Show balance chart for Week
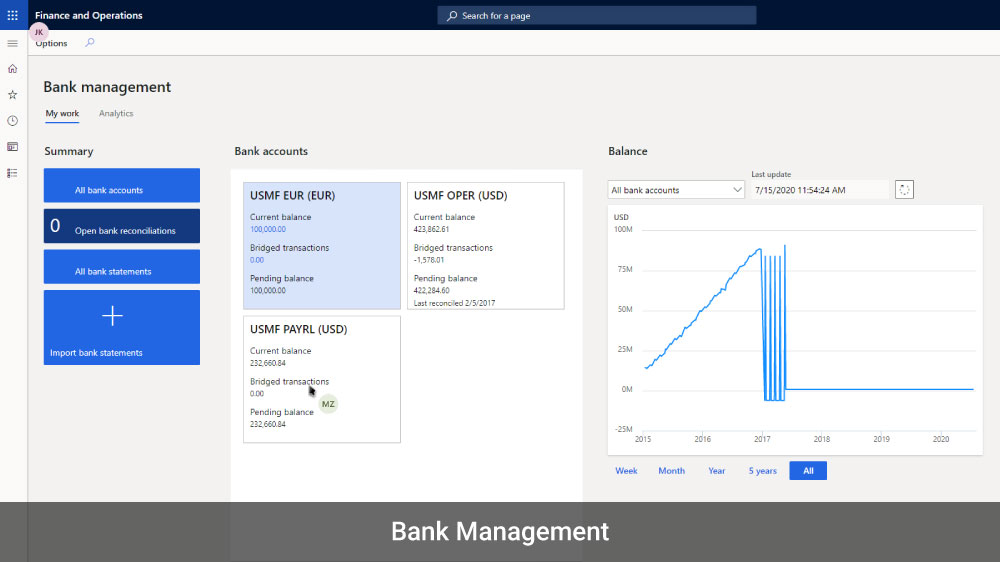The height and width of the screenshot is (562, 1000). 626,471
